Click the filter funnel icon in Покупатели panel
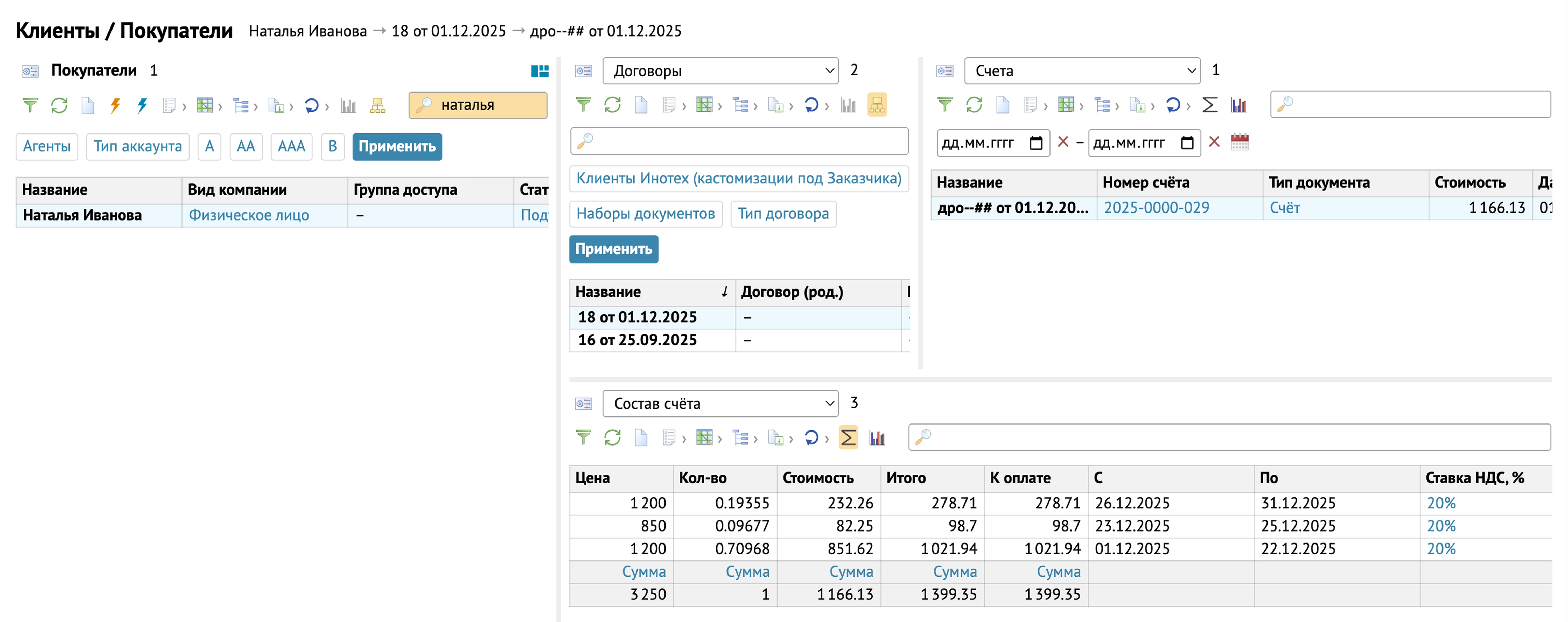The image size is (1568, 622). 30,105
